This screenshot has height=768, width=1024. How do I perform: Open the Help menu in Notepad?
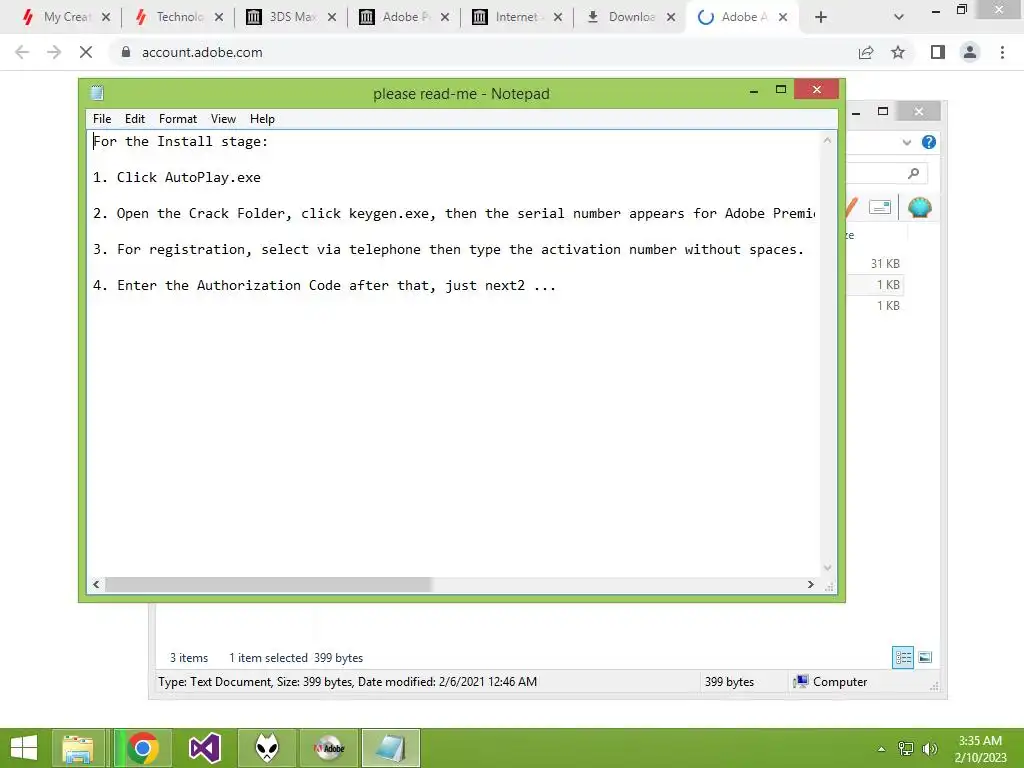[x=262, y=119]
